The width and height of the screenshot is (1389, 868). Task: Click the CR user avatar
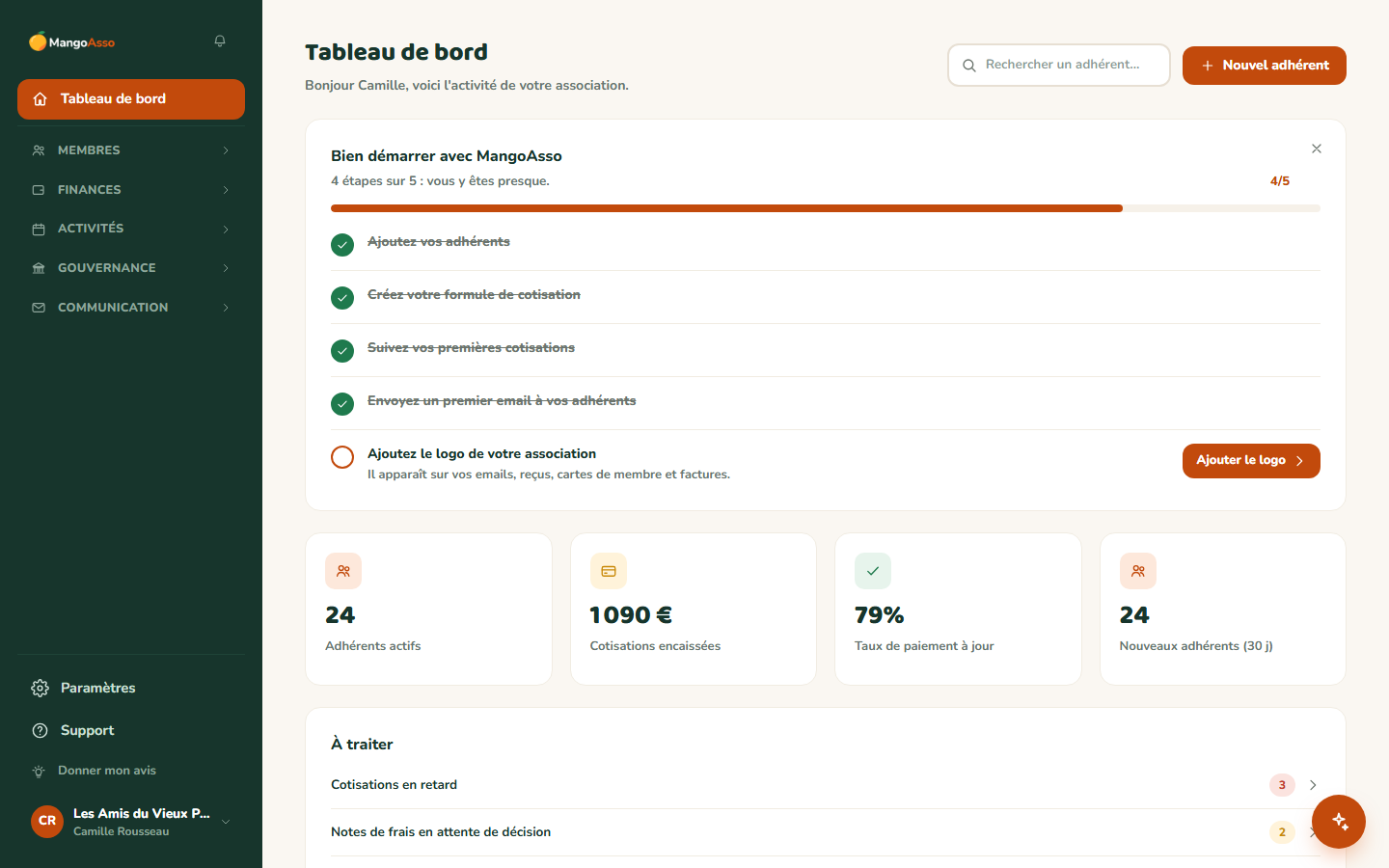[47, 821]
